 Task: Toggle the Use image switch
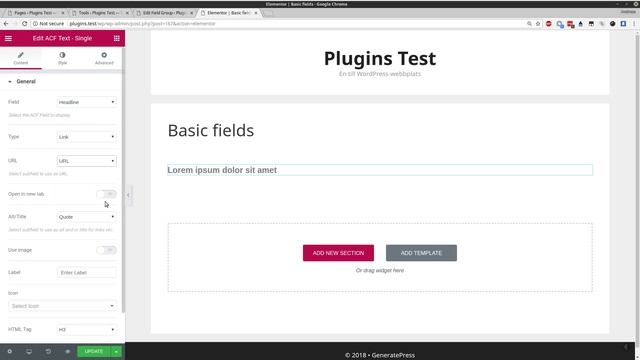[x=107, y=250]
